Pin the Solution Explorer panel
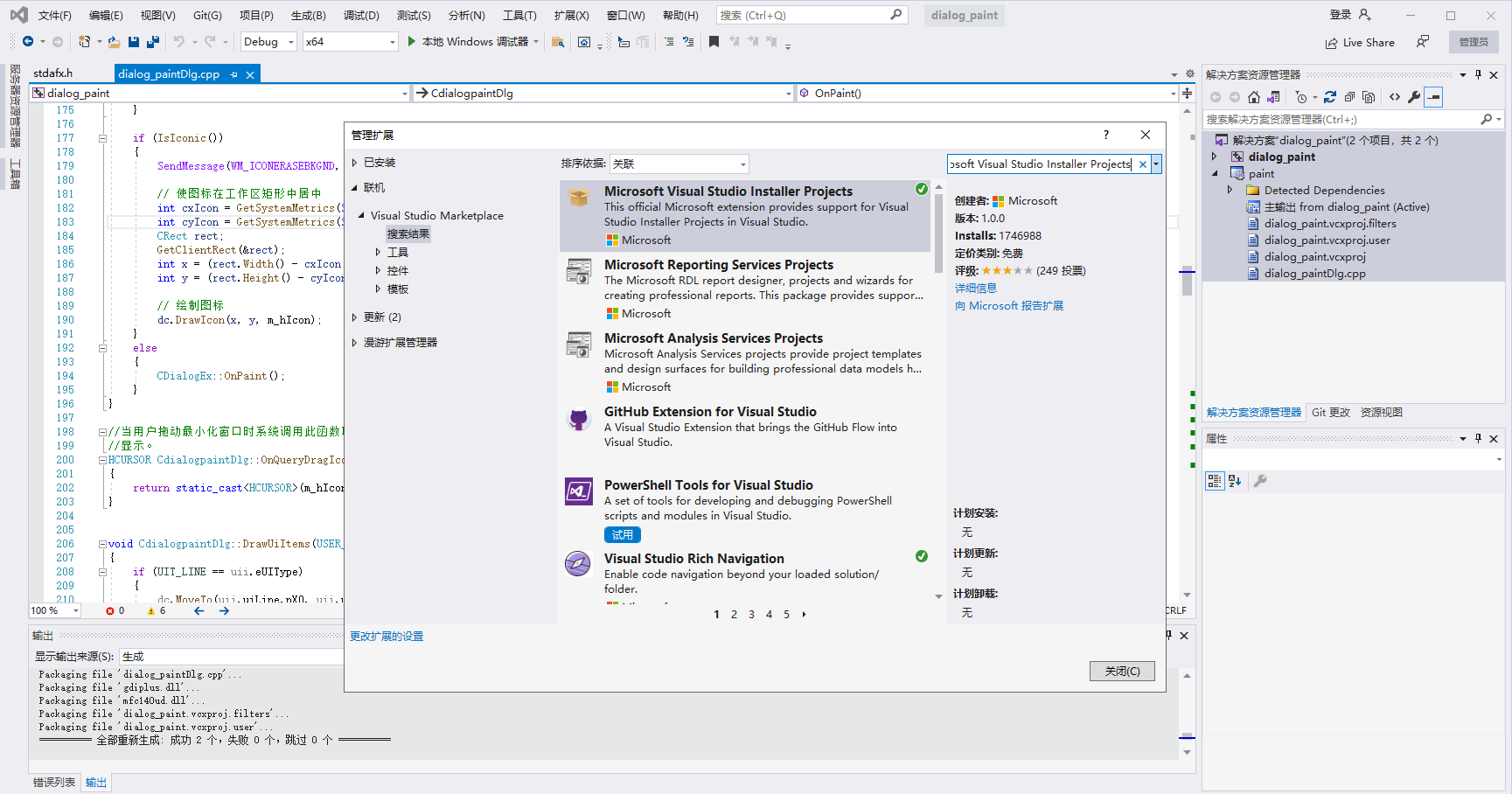1512x794 pixels. click(x=1478, y=74)
